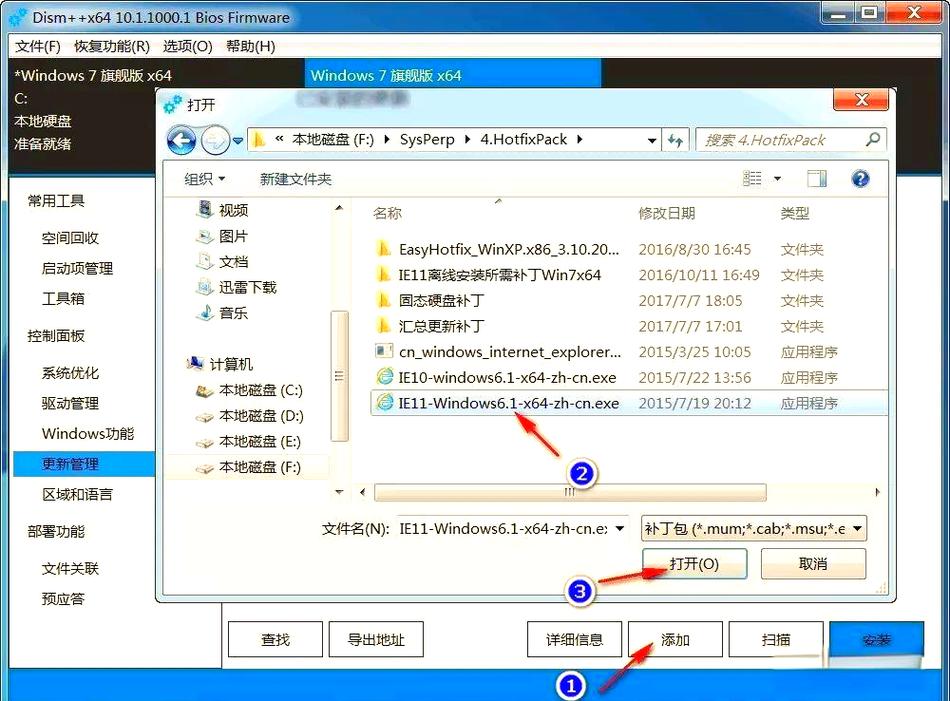Click the 打开(O) button
Image resolution: width=950 pixels, height=701 pixels.
[694, 564]
